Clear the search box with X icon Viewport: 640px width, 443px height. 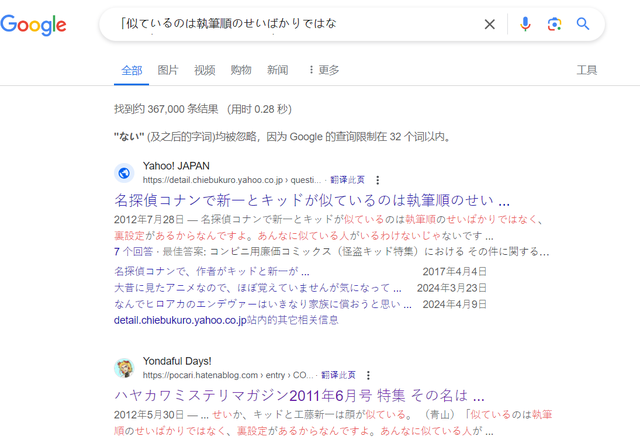pos(489,24)
